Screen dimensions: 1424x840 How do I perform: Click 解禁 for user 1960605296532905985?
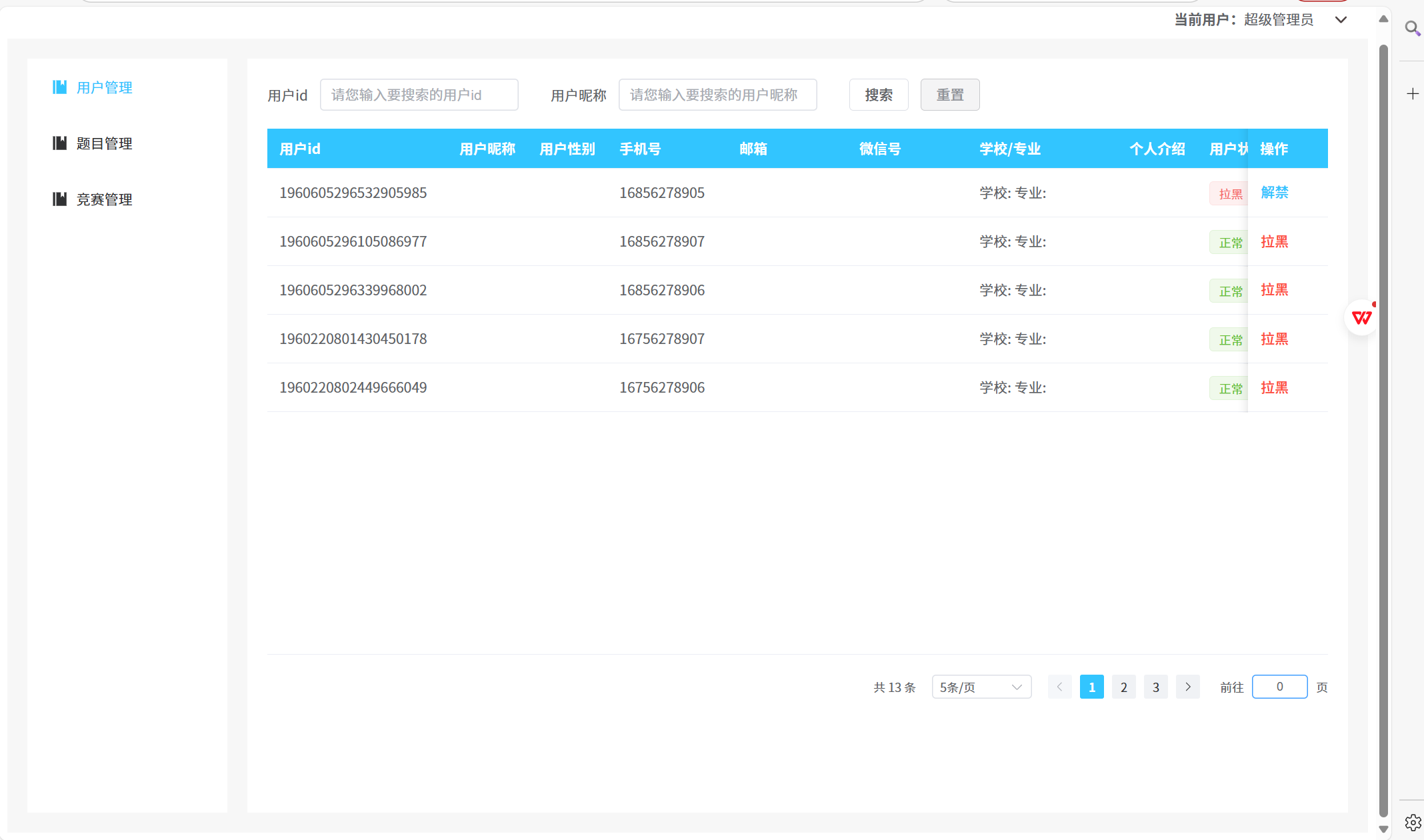coord(1274,193)
